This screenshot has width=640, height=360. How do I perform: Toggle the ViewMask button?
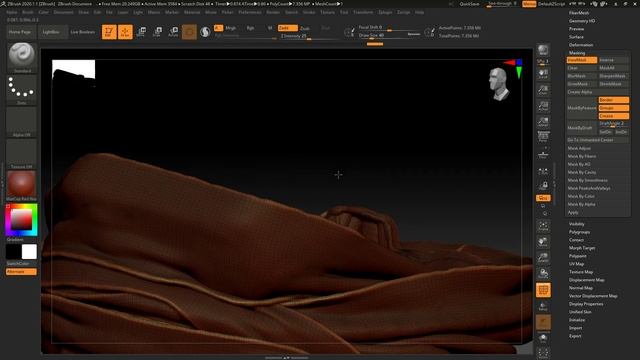(582, 60)
